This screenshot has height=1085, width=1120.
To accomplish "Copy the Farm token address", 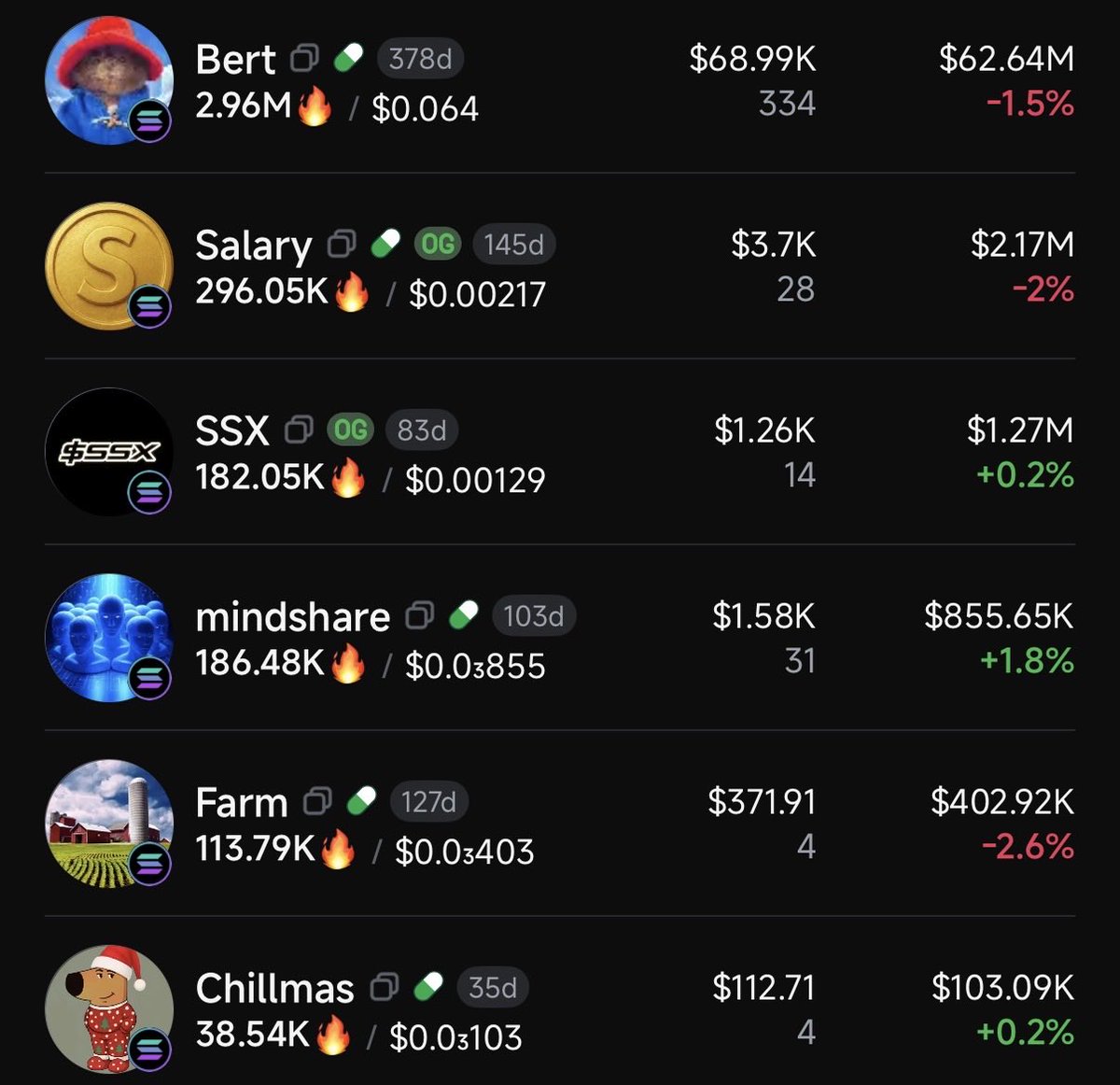I will coord(317,802).
